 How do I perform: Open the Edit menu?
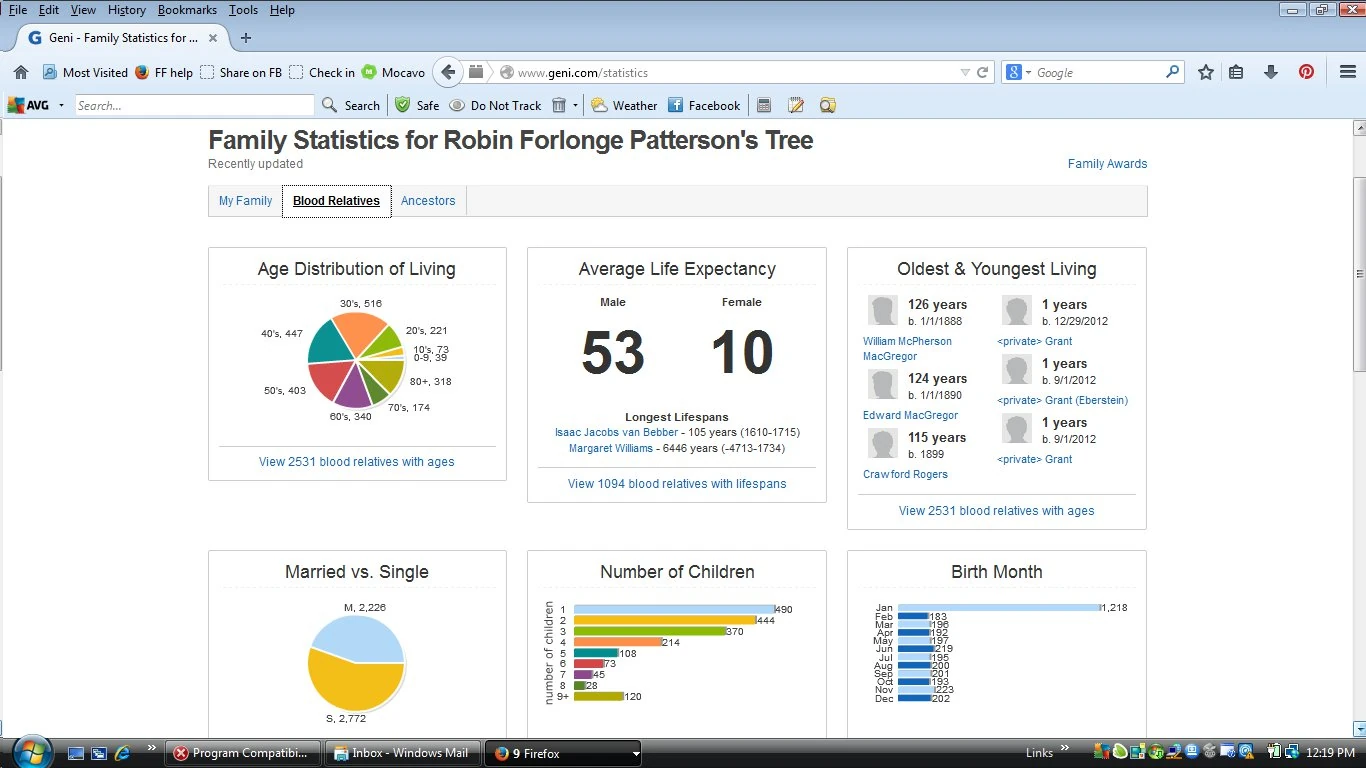tap(49, 10)
